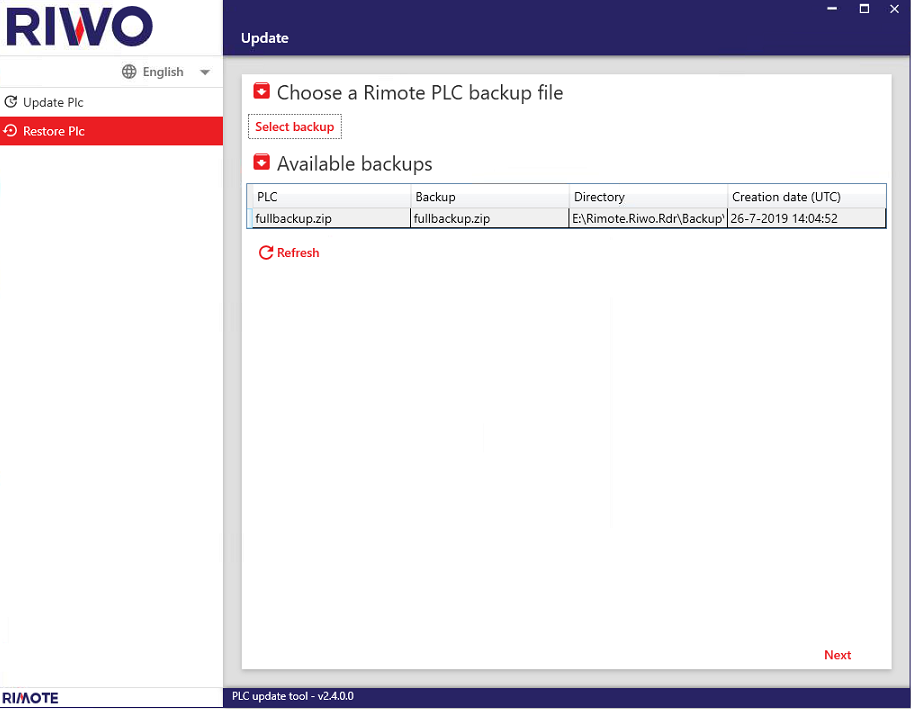Maximize the Update window
The image size is (911, 709).
865,9
